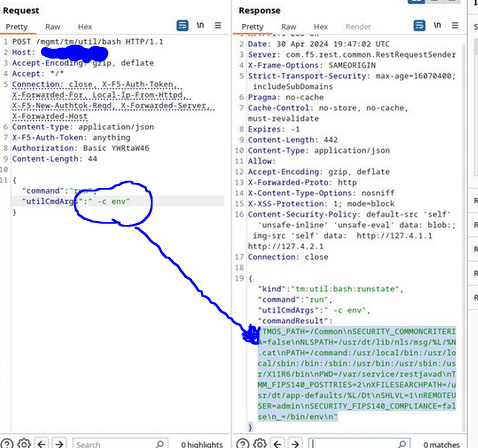The width and height of the screenshot is (478, 448).
Task: Select the Response panel Pretty tab
Action: tap(252, 27)
